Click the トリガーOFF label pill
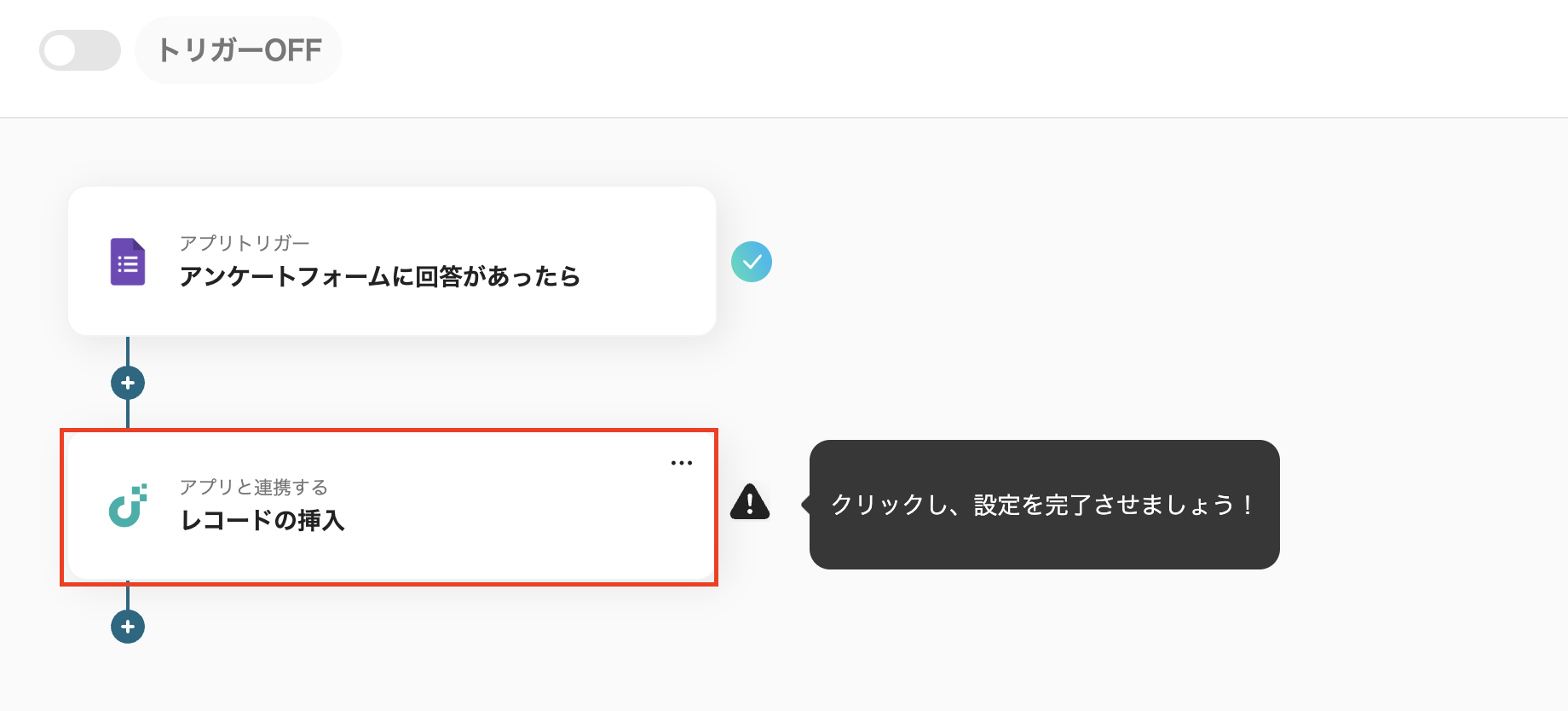This screenshot has width=1568, height=711. [239, 50]
